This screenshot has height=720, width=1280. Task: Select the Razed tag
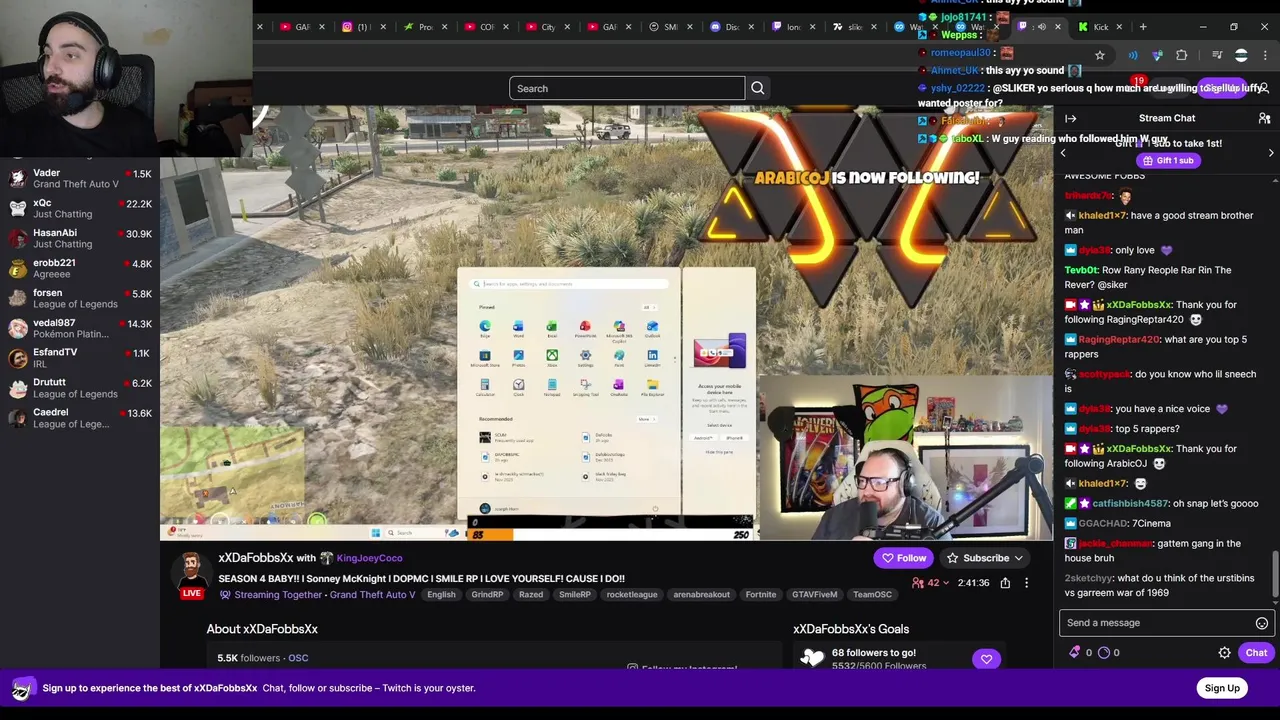coord(531,595)
